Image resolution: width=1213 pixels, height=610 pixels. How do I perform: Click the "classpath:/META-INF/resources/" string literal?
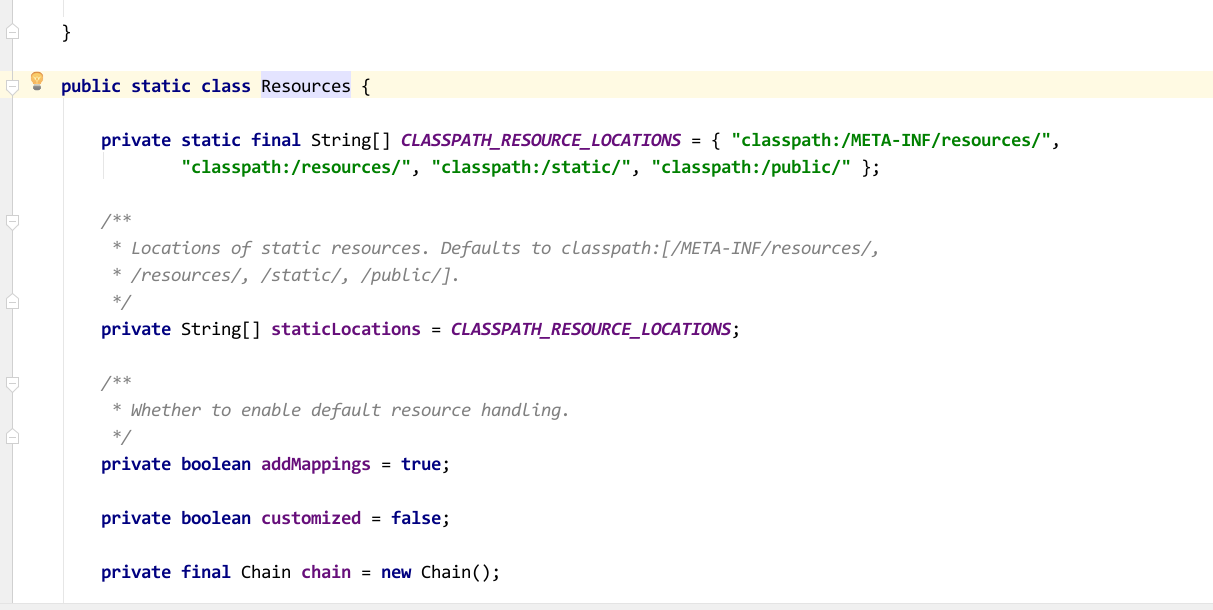click(x=890, y=140)
